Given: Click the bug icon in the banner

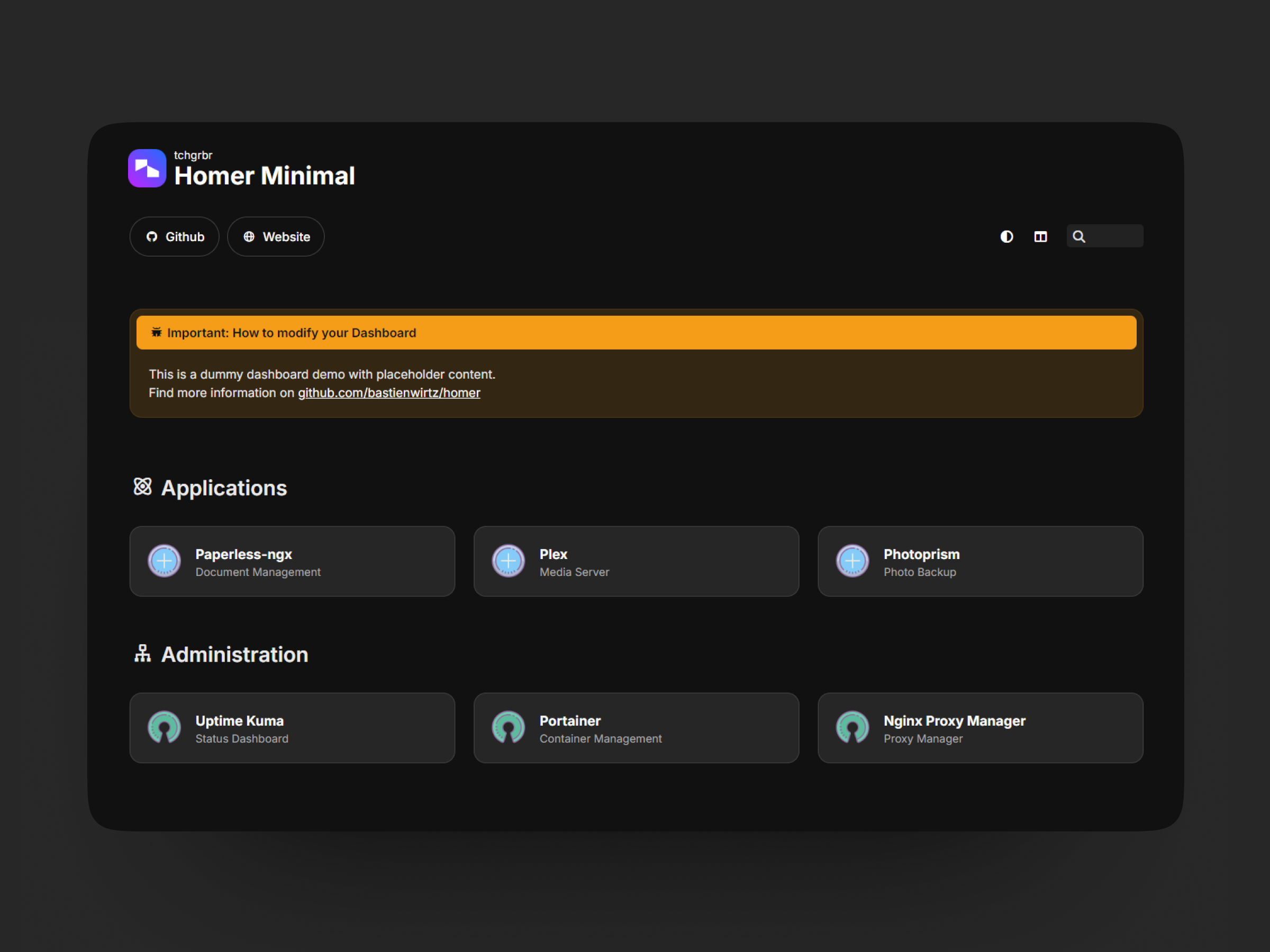Looking at the screenshot, I should 156,333.
